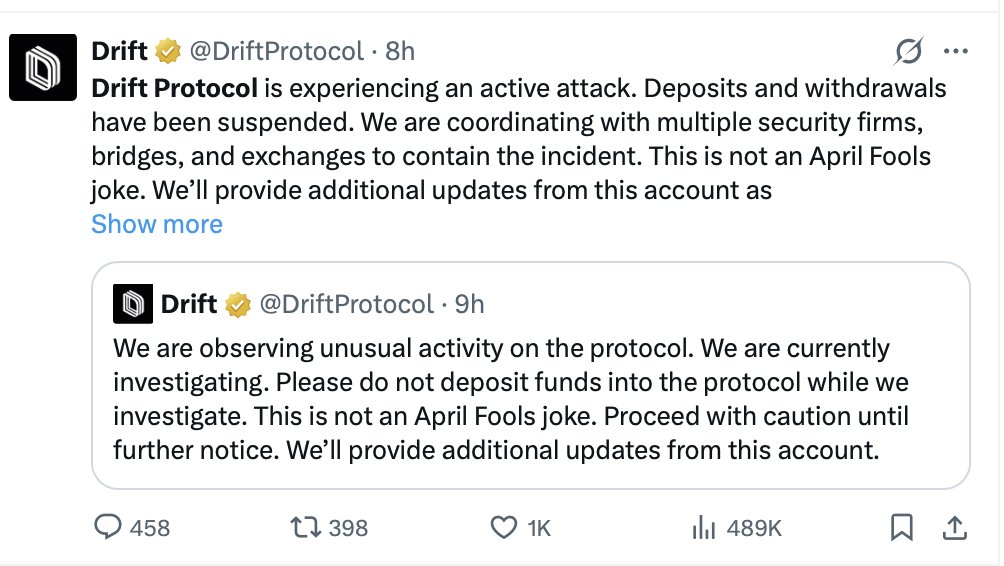Open Drift profile avatar at top left
The image size is (1004, 566).
(43, 68)
